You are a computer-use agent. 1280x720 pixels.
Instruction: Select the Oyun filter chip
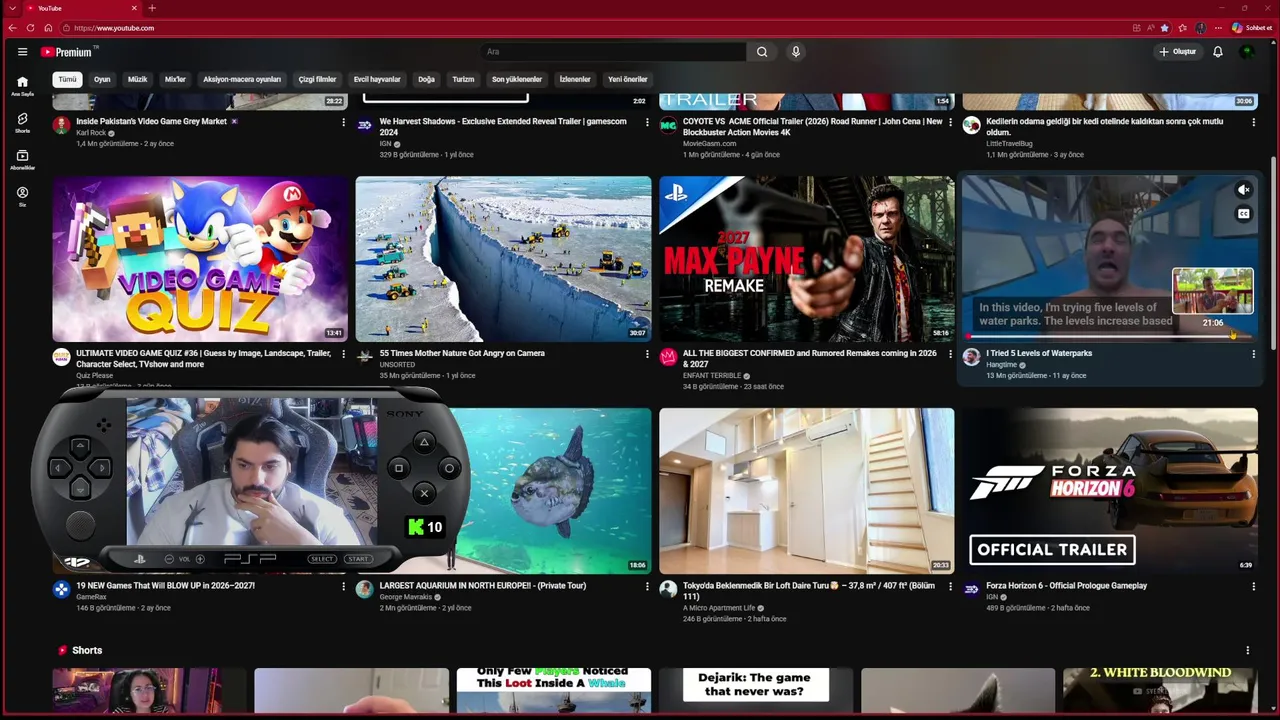pos(102,79)
